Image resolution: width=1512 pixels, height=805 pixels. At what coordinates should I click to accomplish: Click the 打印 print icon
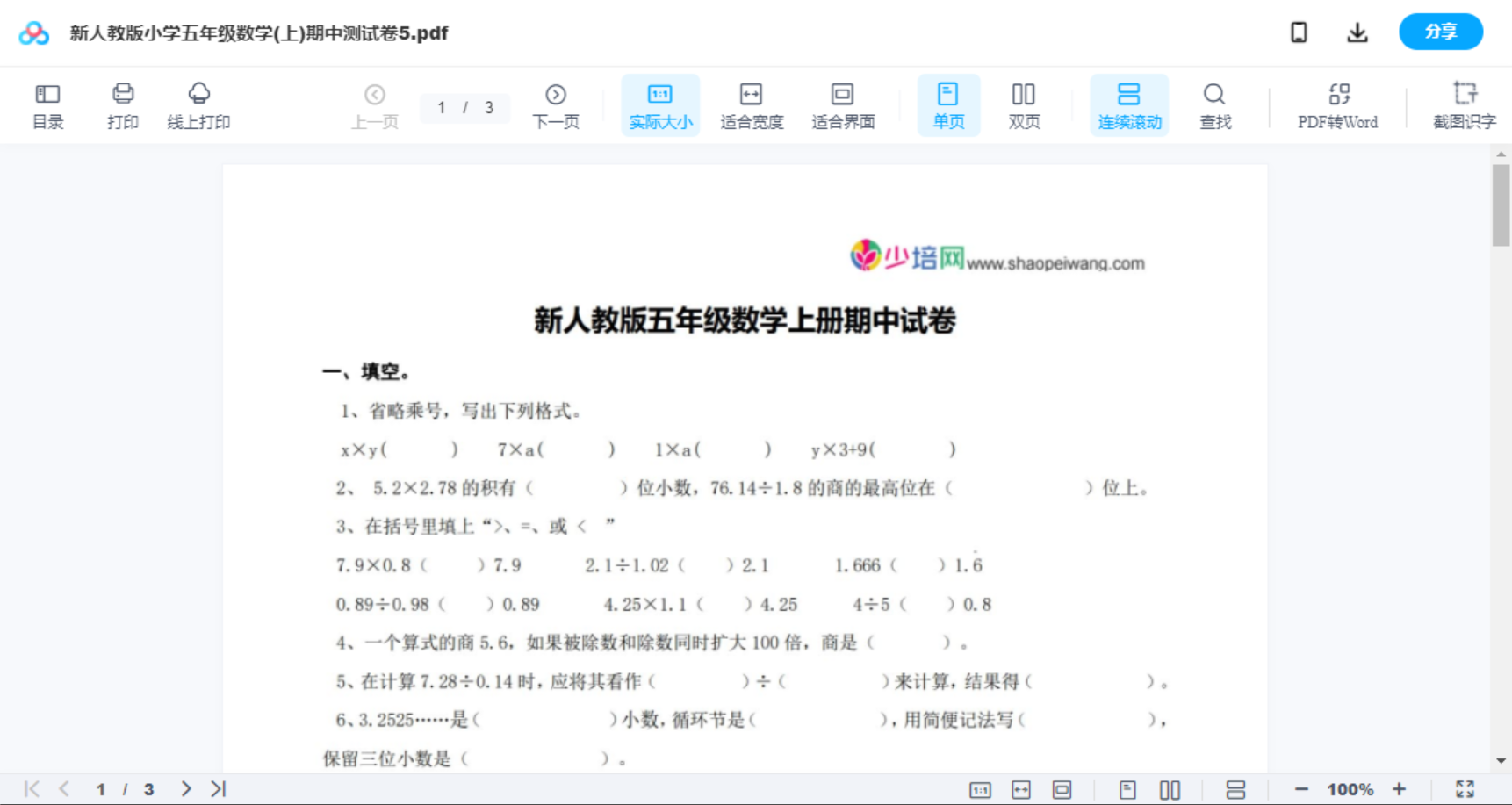point(122,104)
